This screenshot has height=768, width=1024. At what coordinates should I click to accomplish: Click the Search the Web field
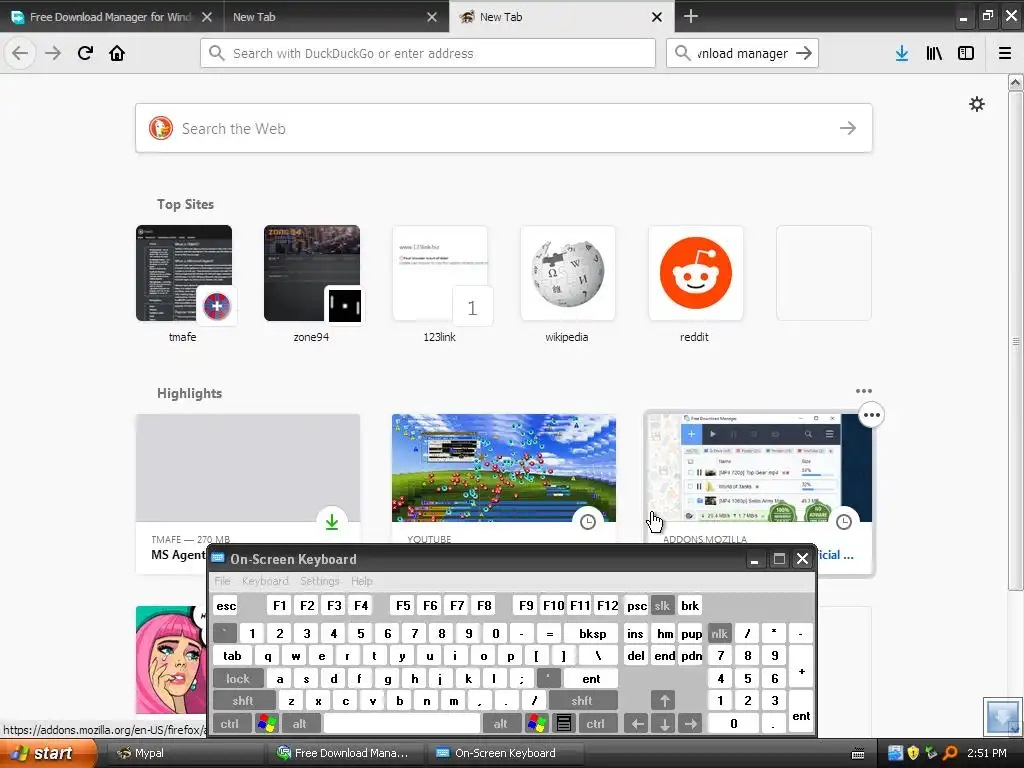[504, 128]
